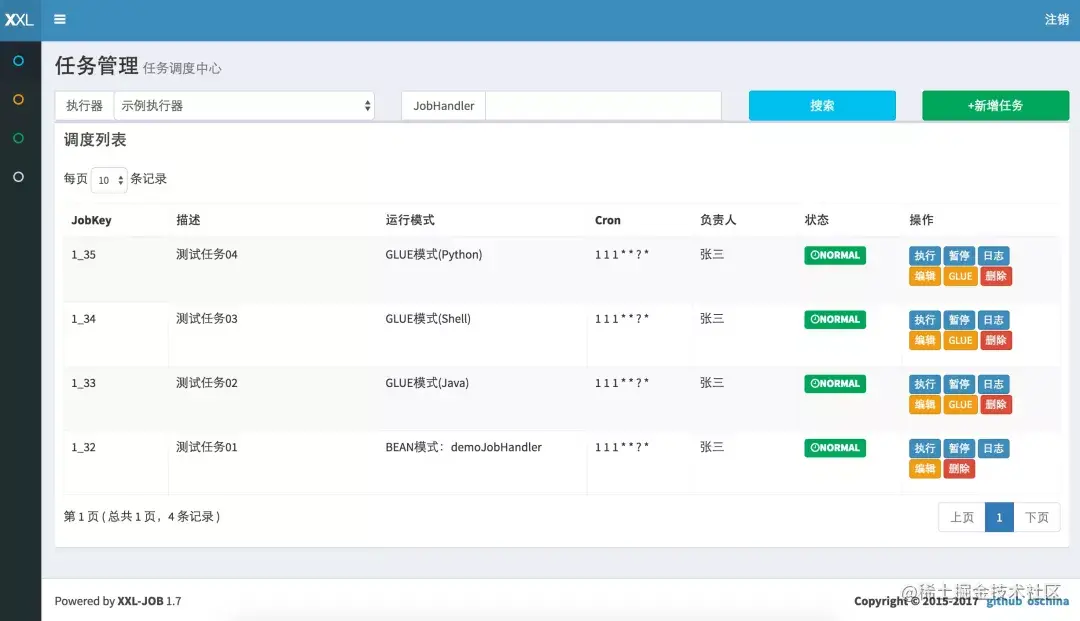The height and width of the screenshot is (621, 1080).
Task: Click 日志 for job 1_34
Action: coord(993,319)
